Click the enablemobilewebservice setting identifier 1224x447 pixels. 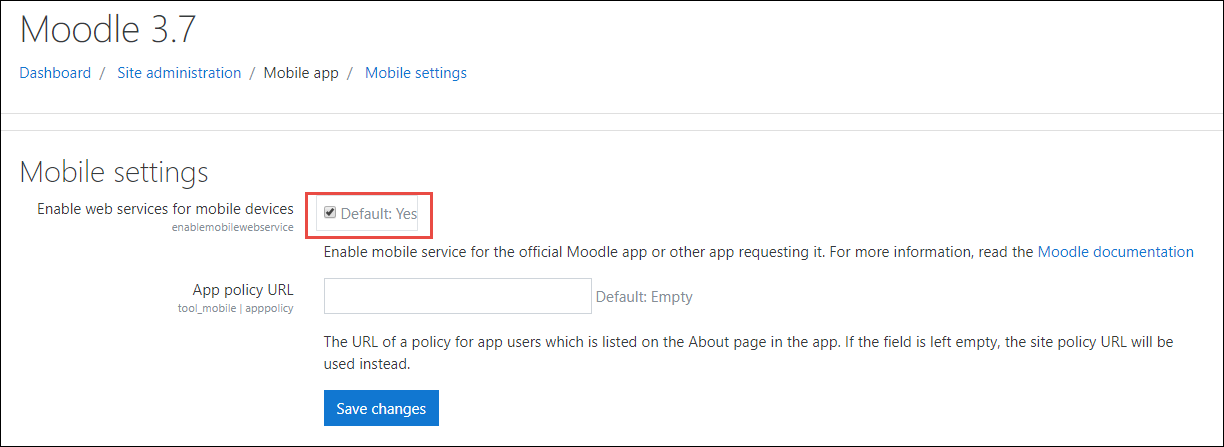(x=232, y=227)
